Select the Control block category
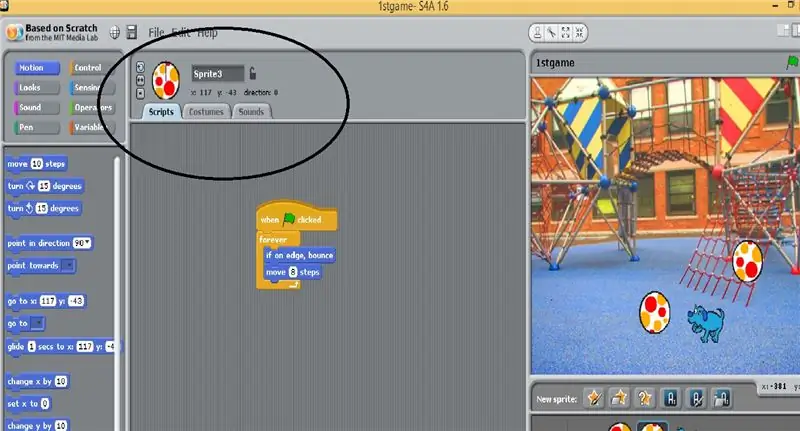The image size is (800, 431). click(91, 68)
